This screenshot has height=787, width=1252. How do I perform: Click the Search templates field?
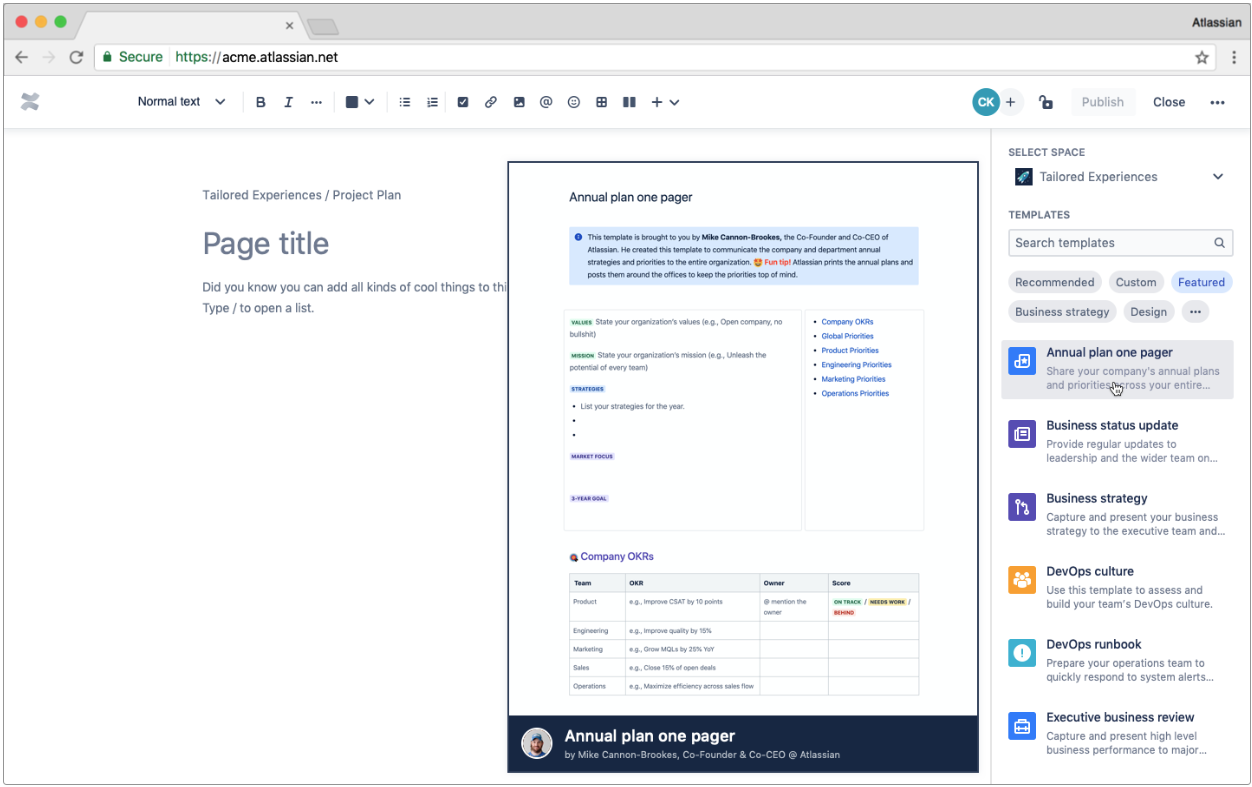coord(1110,243)
